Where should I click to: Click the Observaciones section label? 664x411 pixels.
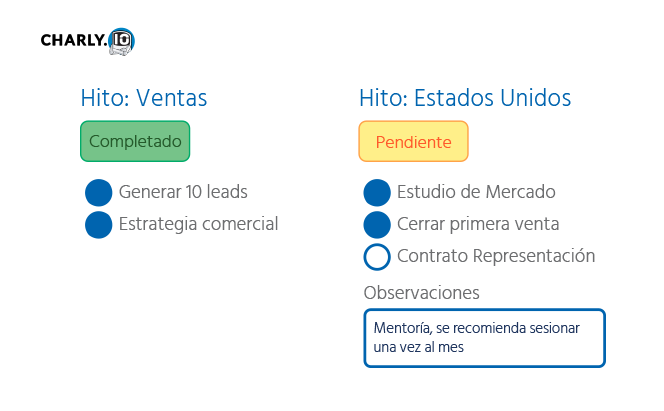[421, 293]
